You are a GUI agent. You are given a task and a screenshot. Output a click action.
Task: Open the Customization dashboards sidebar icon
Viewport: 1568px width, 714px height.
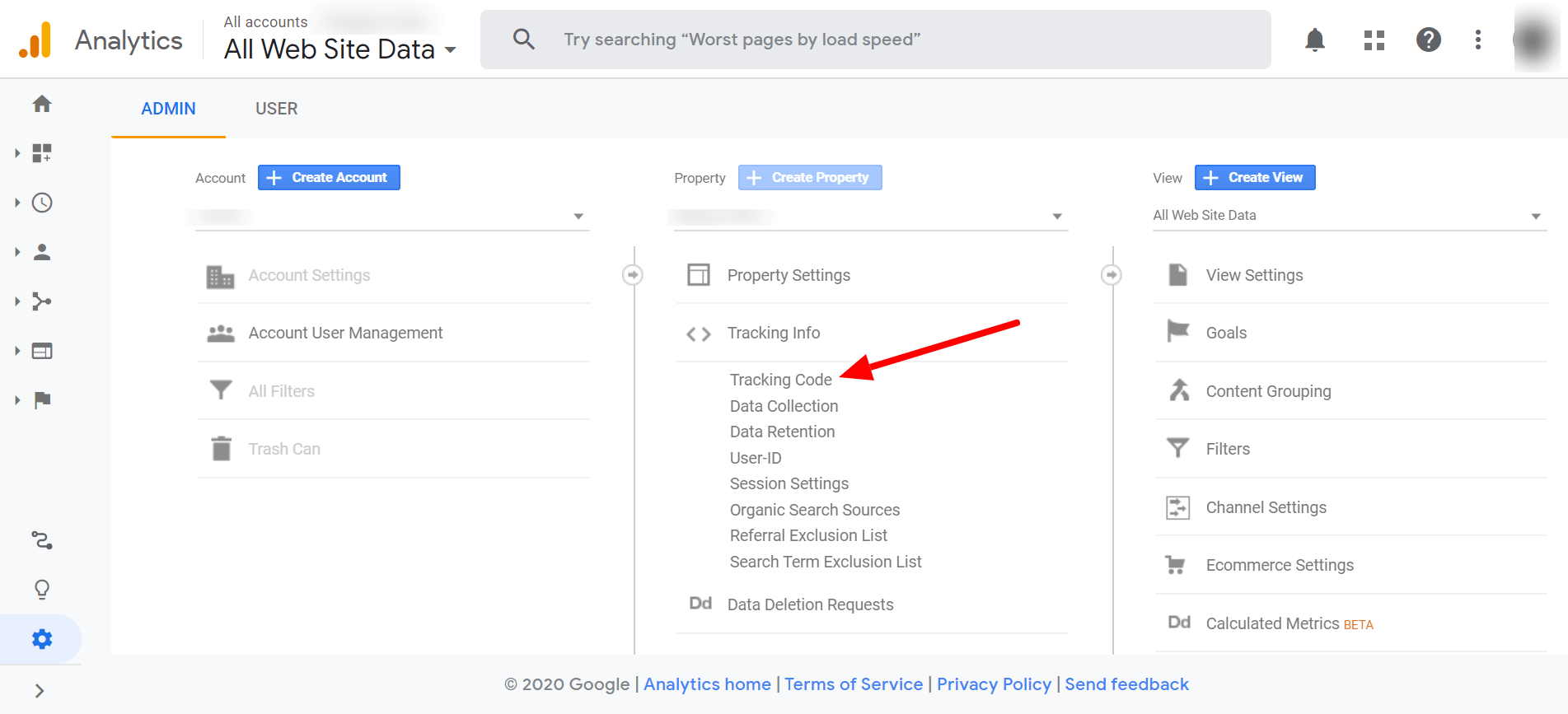(42, 153)
